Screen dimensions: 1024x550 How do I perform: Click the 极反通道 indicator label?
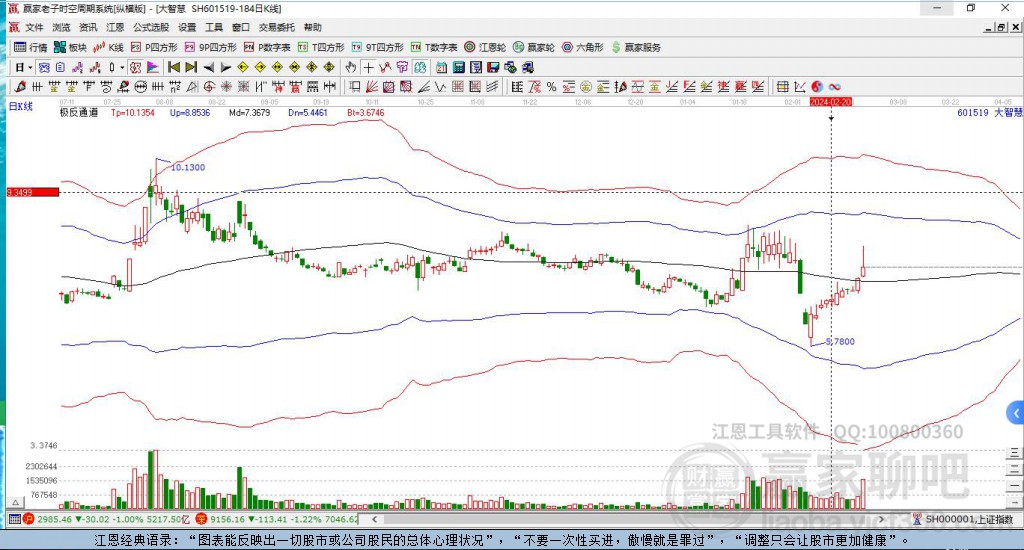tap(79, 112)
